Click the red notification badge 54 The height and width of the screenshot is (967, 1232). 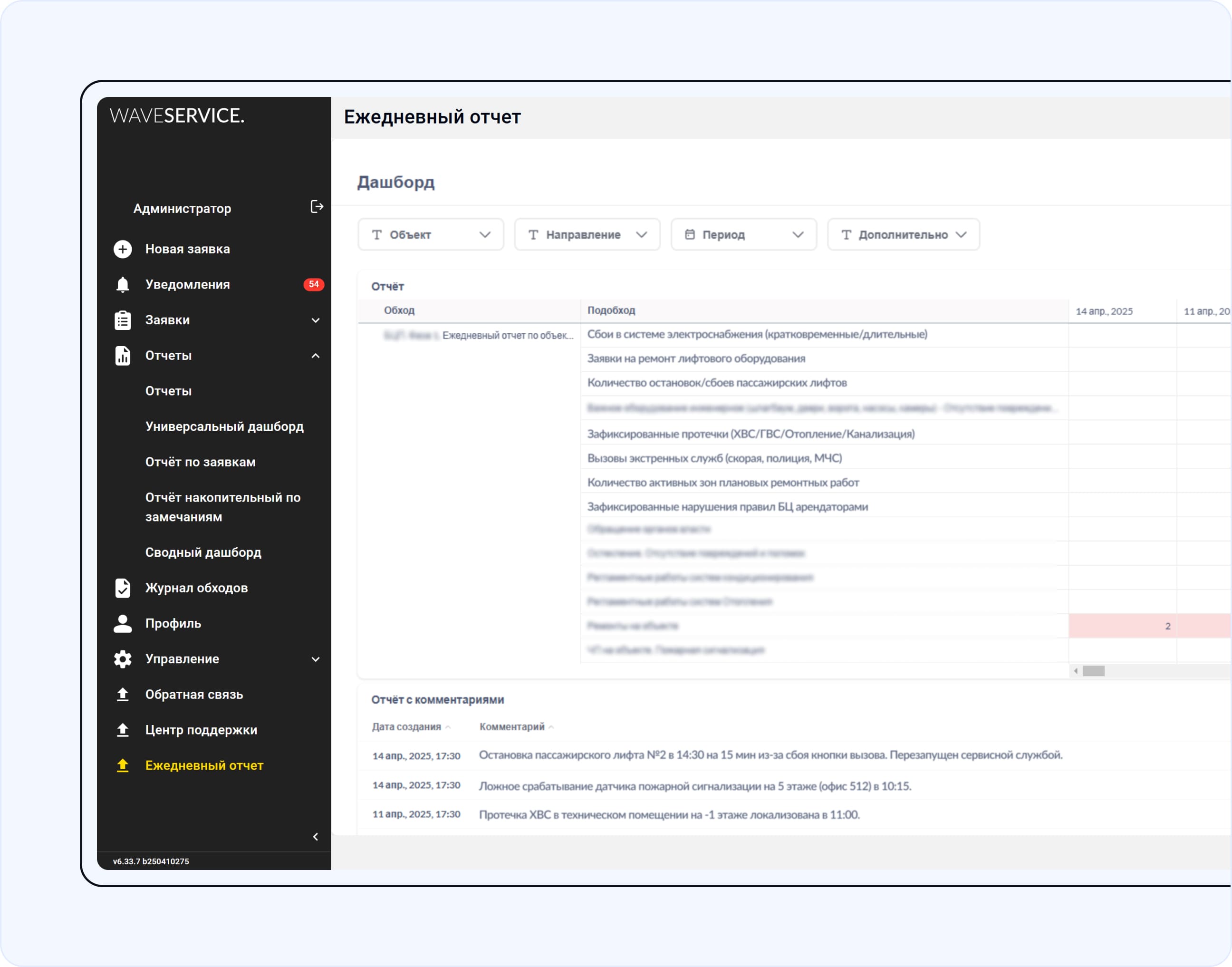pos(314,284)
